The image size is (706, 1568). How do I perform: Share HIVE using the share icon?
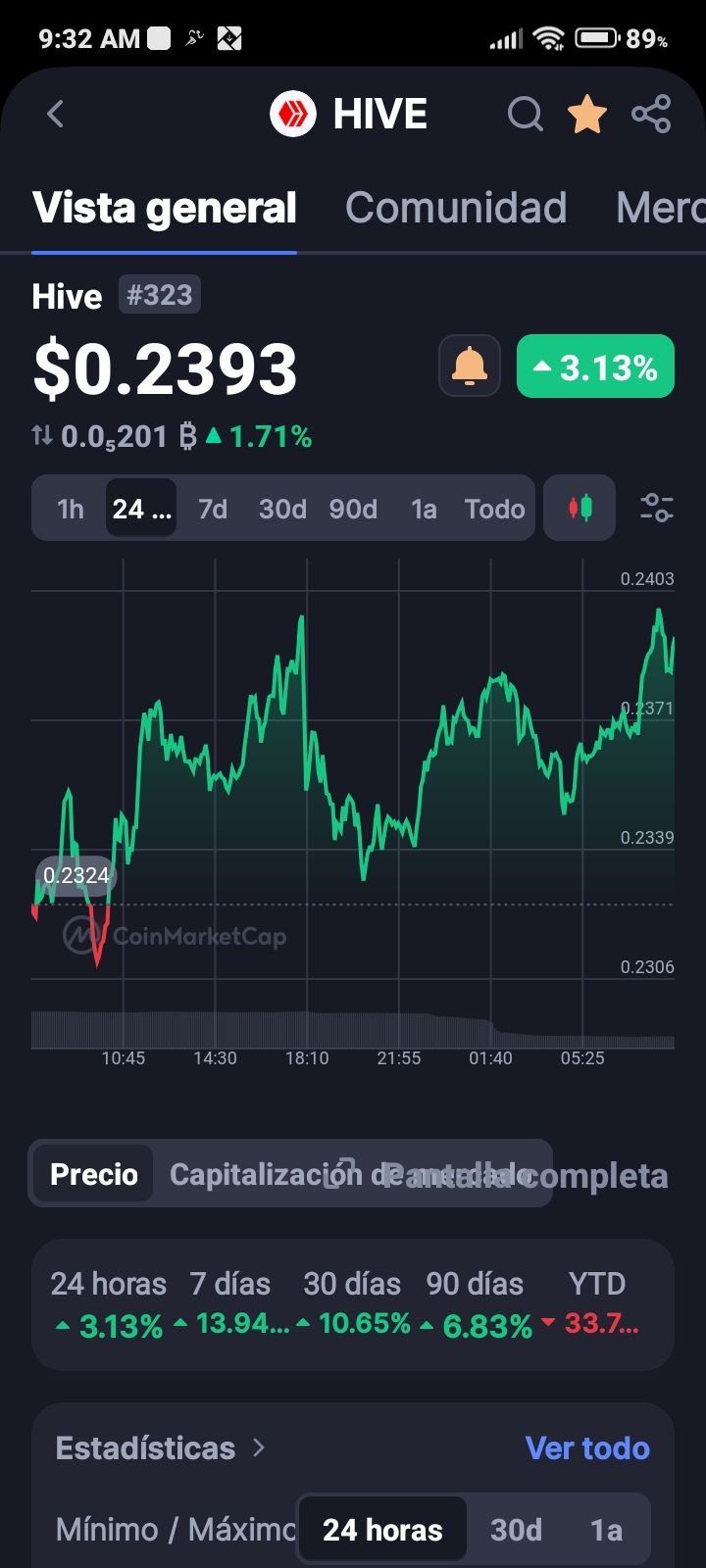tap(651, 115)
